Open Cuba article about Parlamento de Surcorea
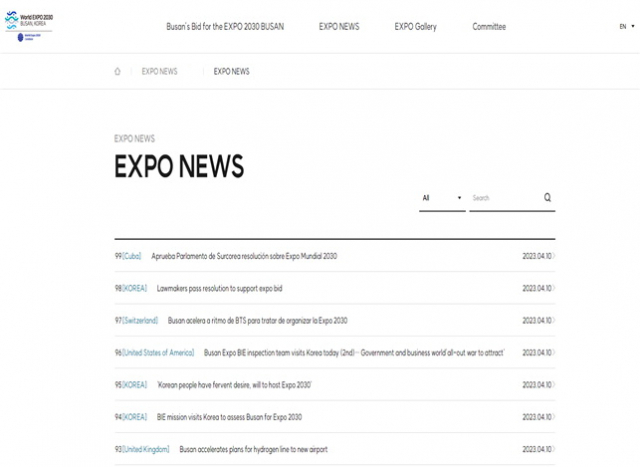The image size is (640, 467). (x=244, y=256)
